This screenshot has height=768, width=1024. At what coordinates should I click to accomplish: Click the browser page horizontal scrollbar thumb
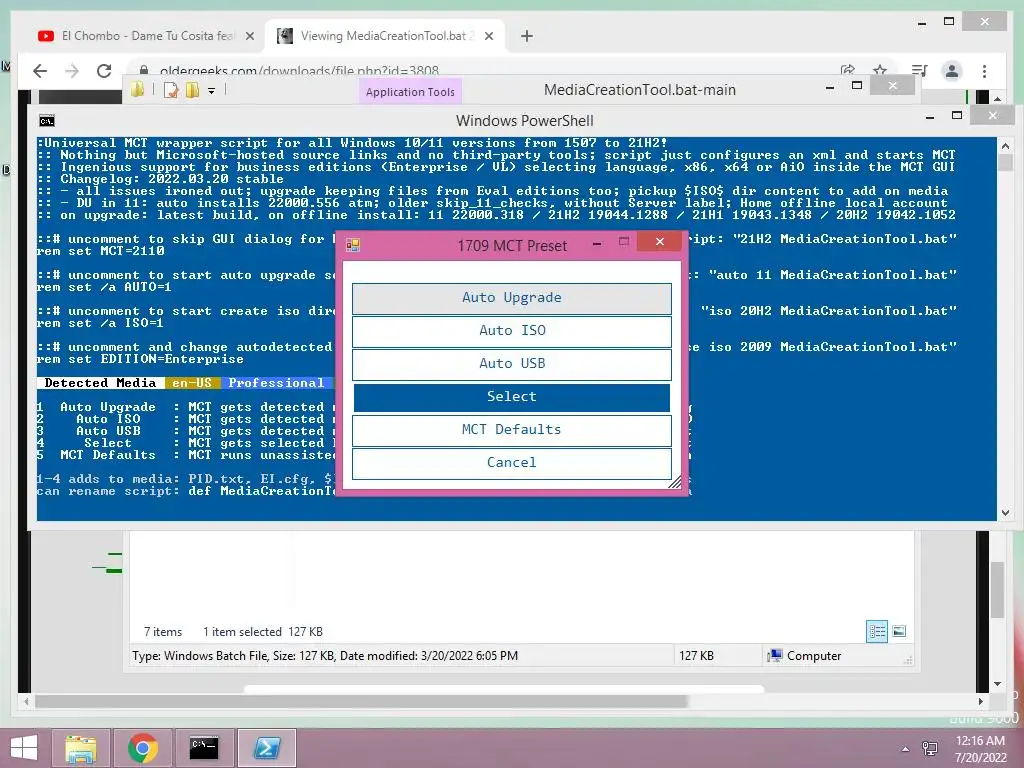tap(361, 701)
